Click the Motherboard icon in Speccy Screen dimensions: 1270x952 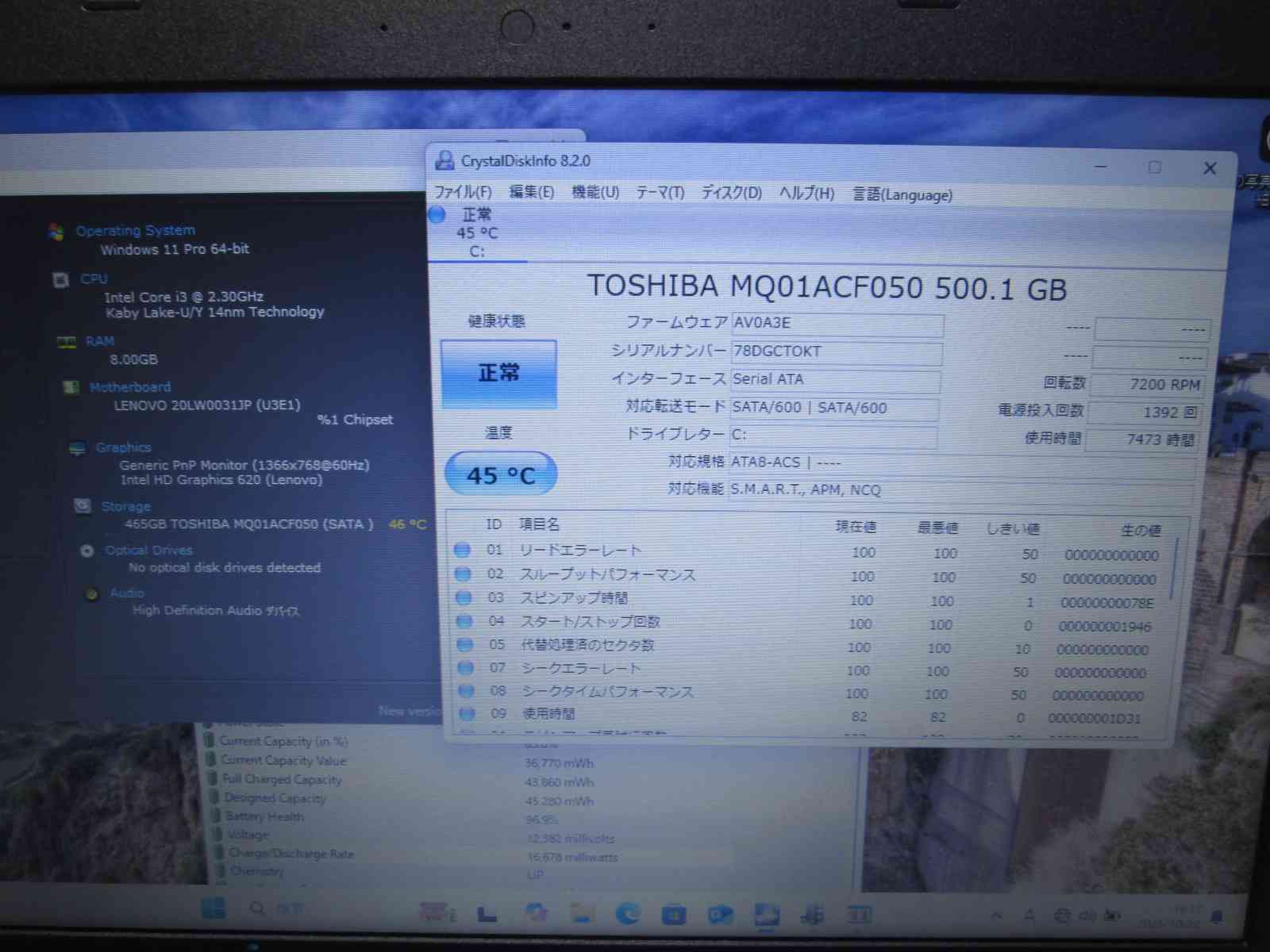(71, 387)
